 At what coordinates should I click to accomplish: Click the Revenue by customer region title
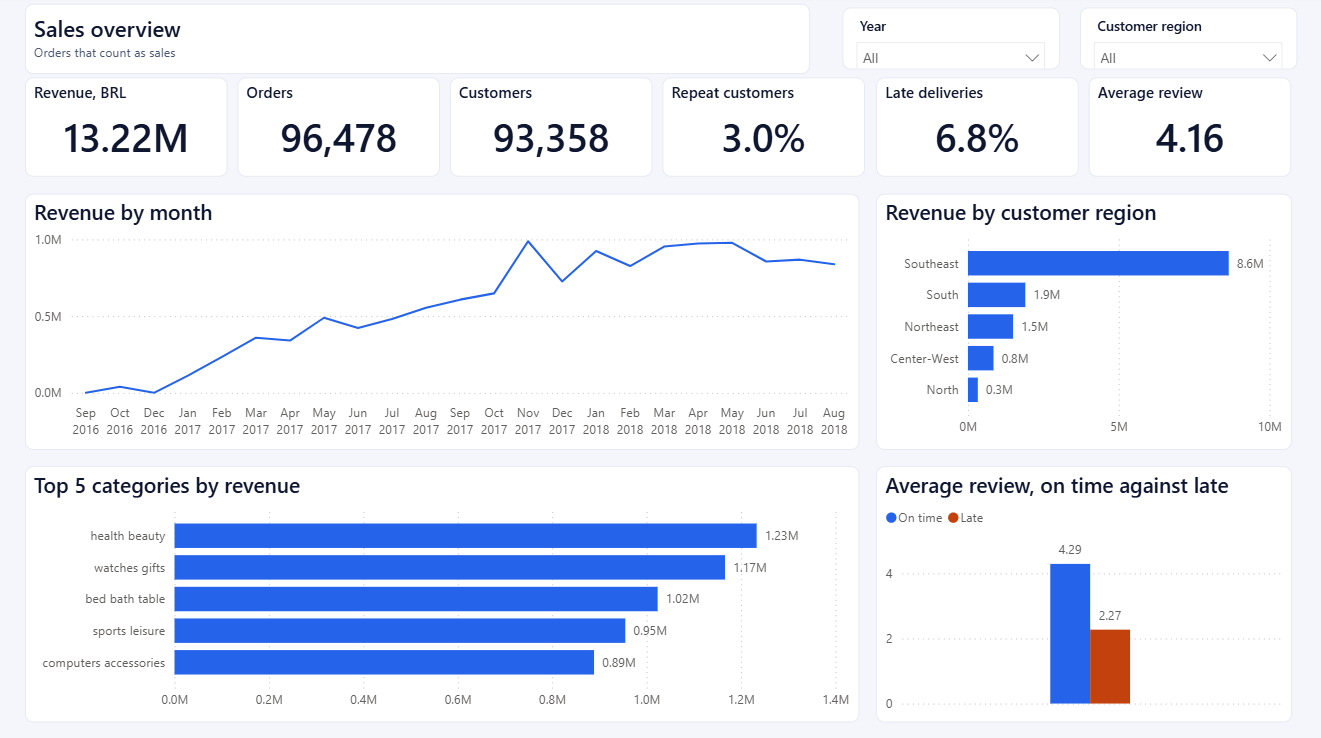1021,213
